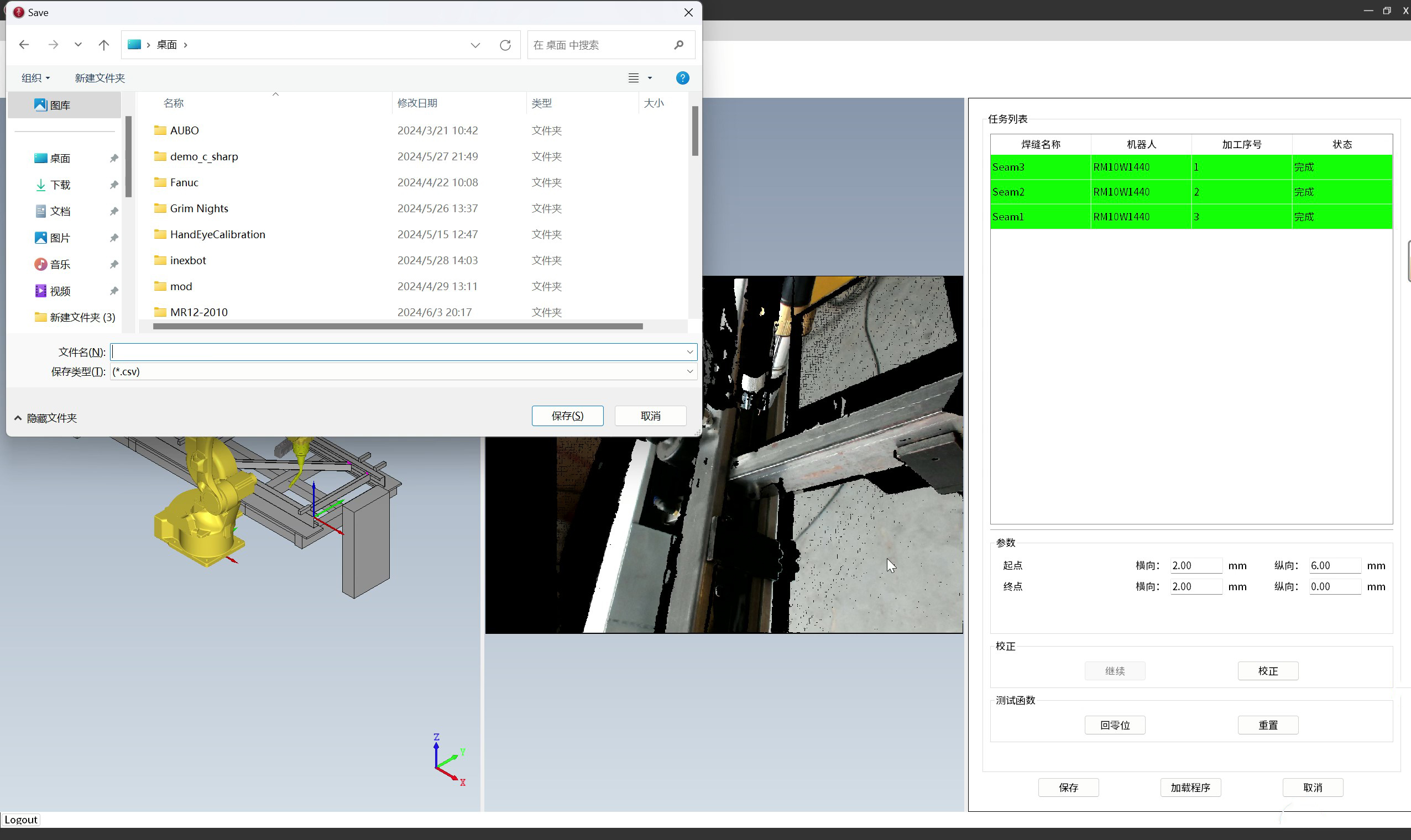Click the sidebar navigation scrollbar
This screenshot has width=1411, height=840.
click(x=128, y=157)
